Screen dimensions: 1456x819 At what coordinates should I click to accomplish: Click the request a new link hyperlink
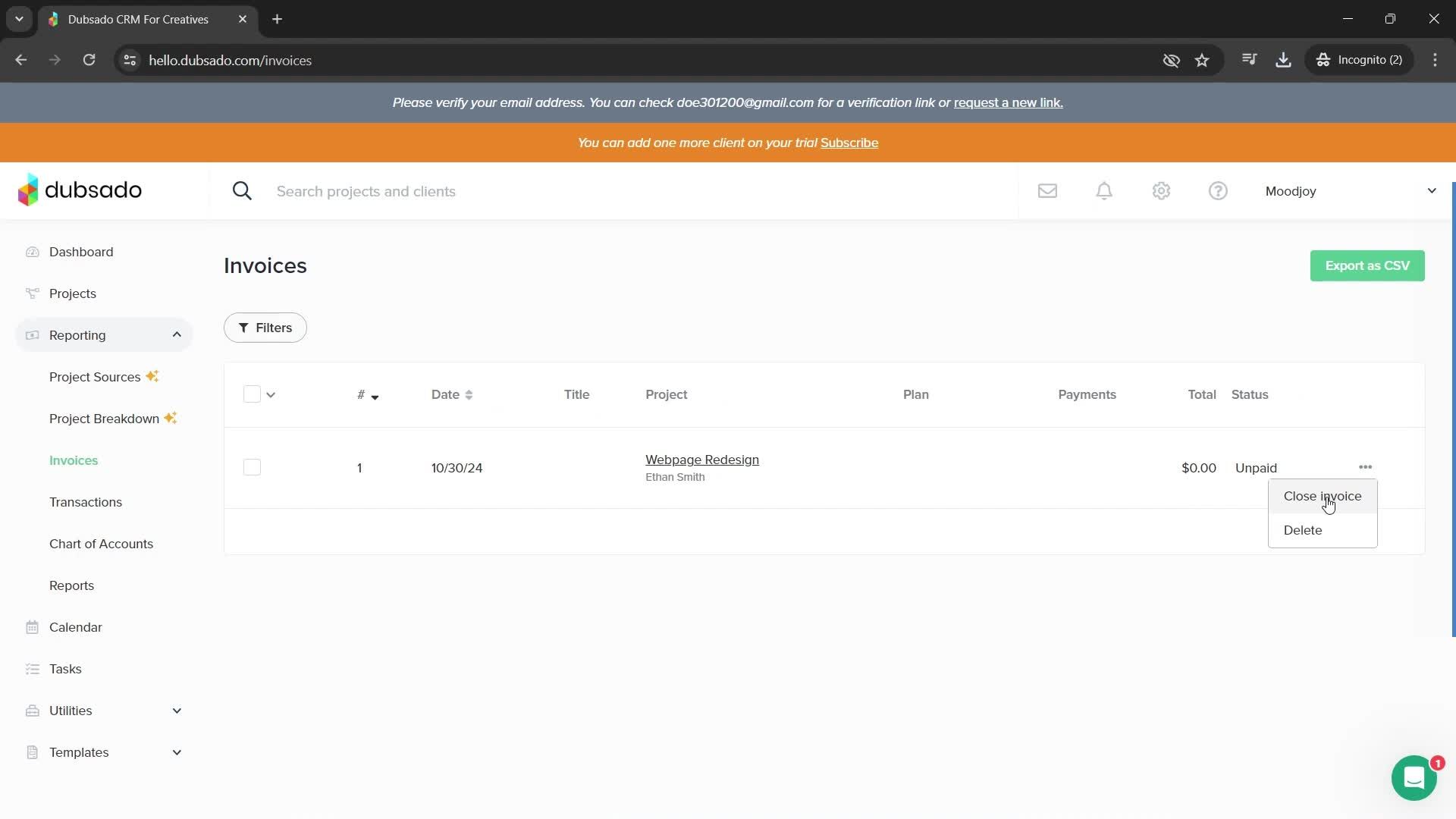click(1008, 102)
